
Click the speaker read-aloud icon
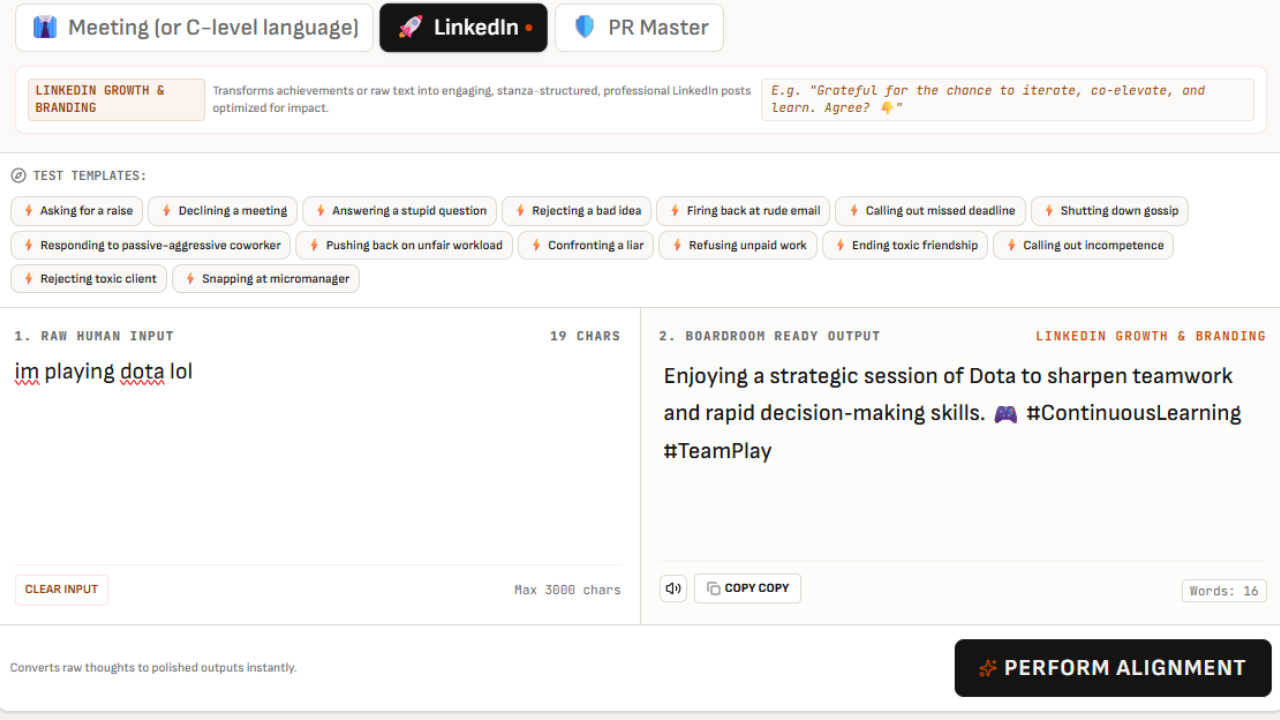(x=673, y=588)
